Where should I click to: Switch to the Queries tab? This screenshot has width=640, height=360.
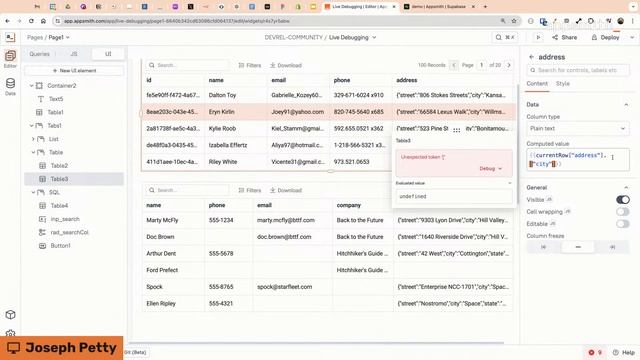[40, 54]
